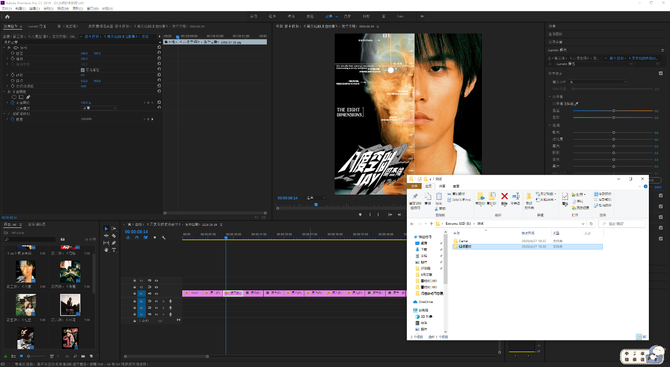Screen dimensions: 670x367
Task: Collapse the Motion effect group
Action: point(4,47)
